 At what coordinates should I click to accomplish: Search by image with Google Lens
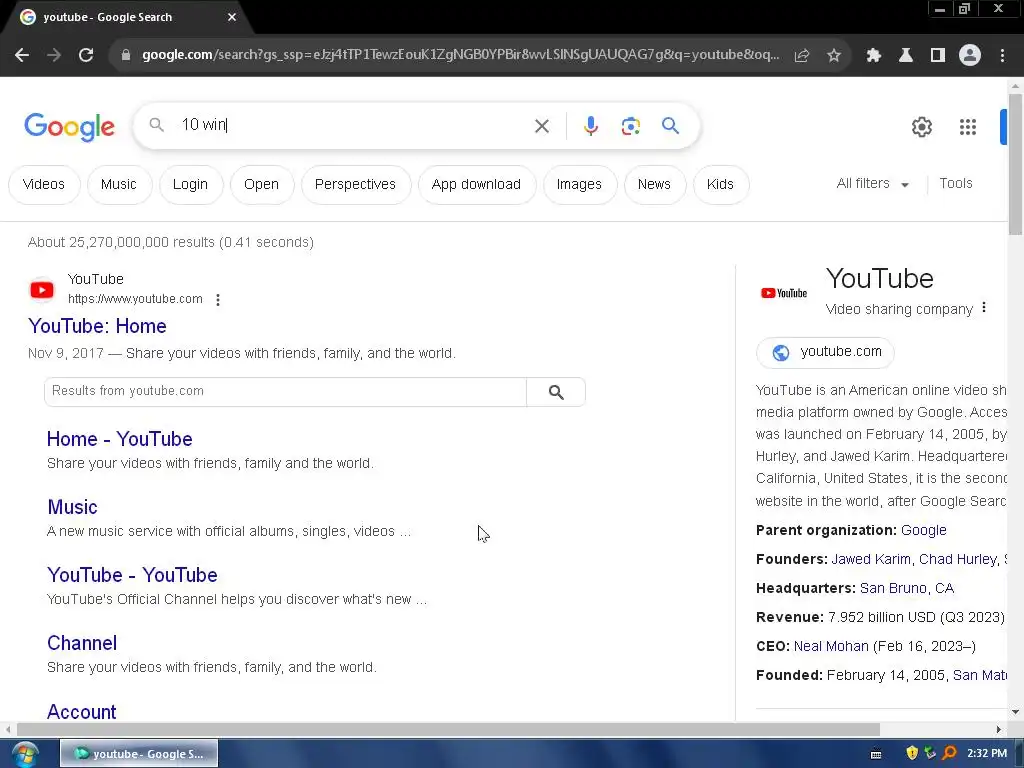pyautogui.click(x=631, y=126)
